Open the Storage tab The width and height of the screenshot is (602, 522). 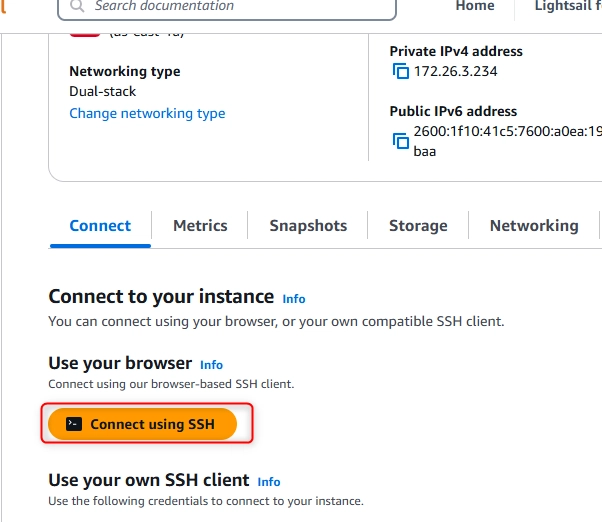tap(418, 226)
